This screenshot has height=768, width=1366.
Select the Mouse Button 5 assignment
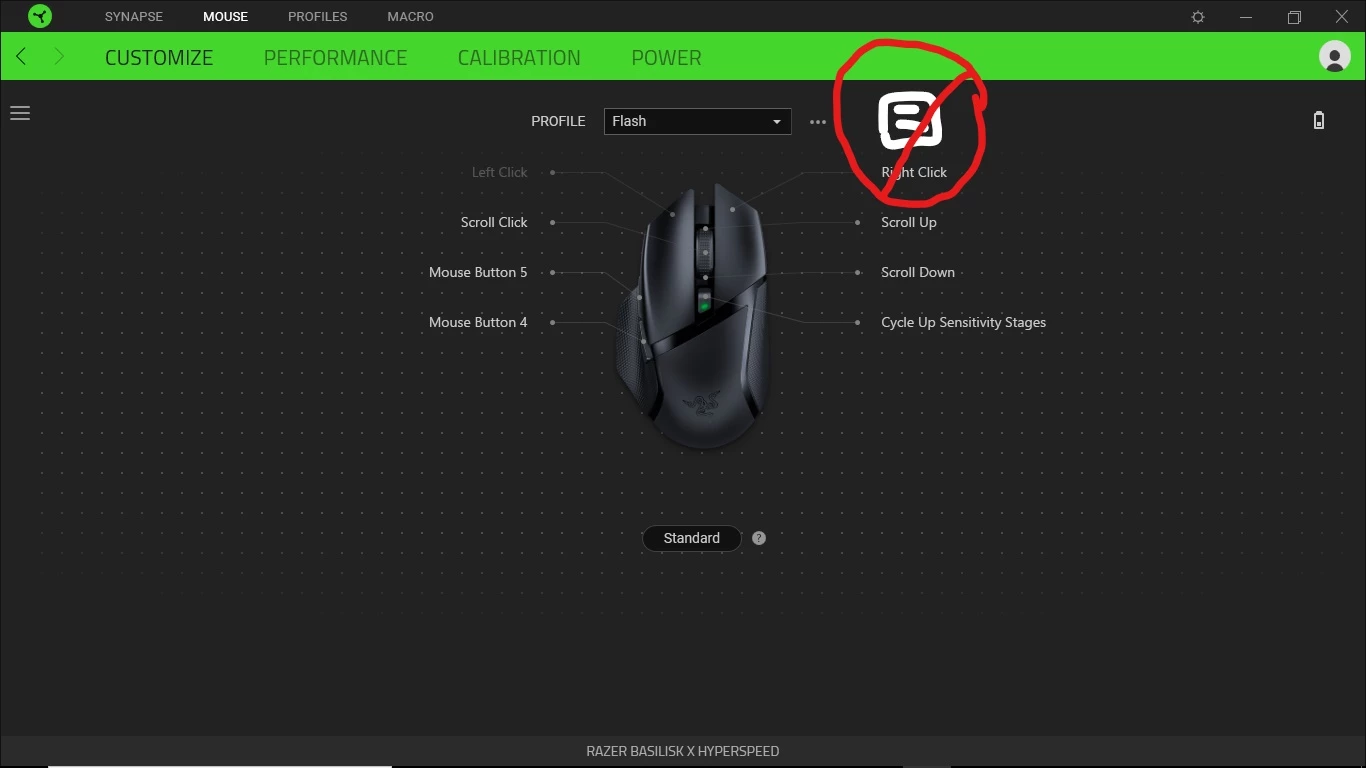coord(478,272)
